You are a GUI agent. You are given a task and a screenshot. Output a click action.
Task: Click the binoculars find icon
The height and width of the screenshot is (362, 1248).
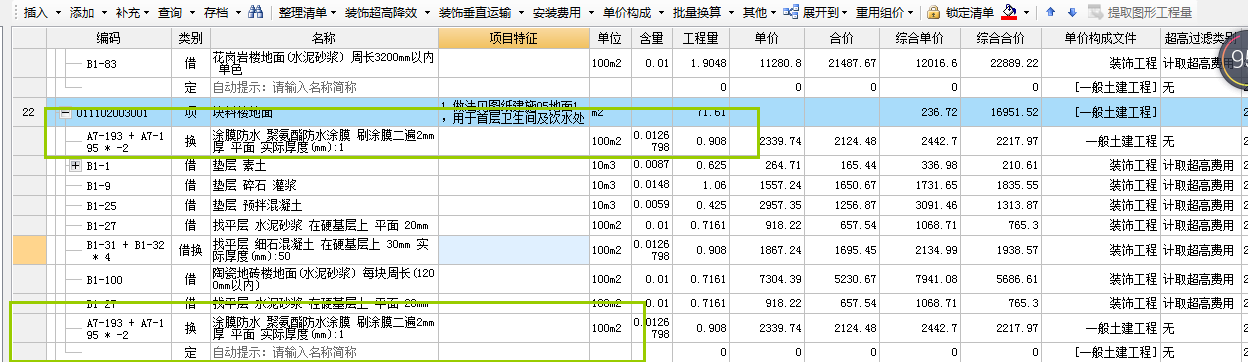(256, 12)
